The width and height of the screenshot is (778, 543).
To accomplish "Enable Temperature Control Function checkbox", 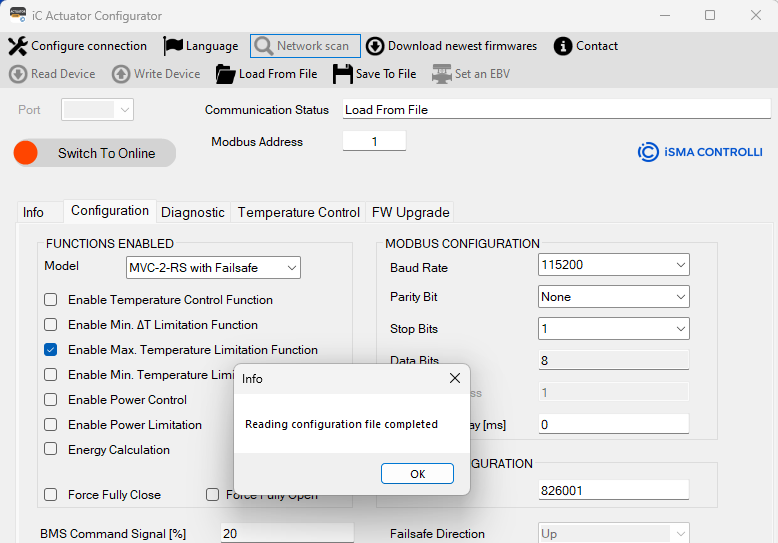I will click(51, 300).
